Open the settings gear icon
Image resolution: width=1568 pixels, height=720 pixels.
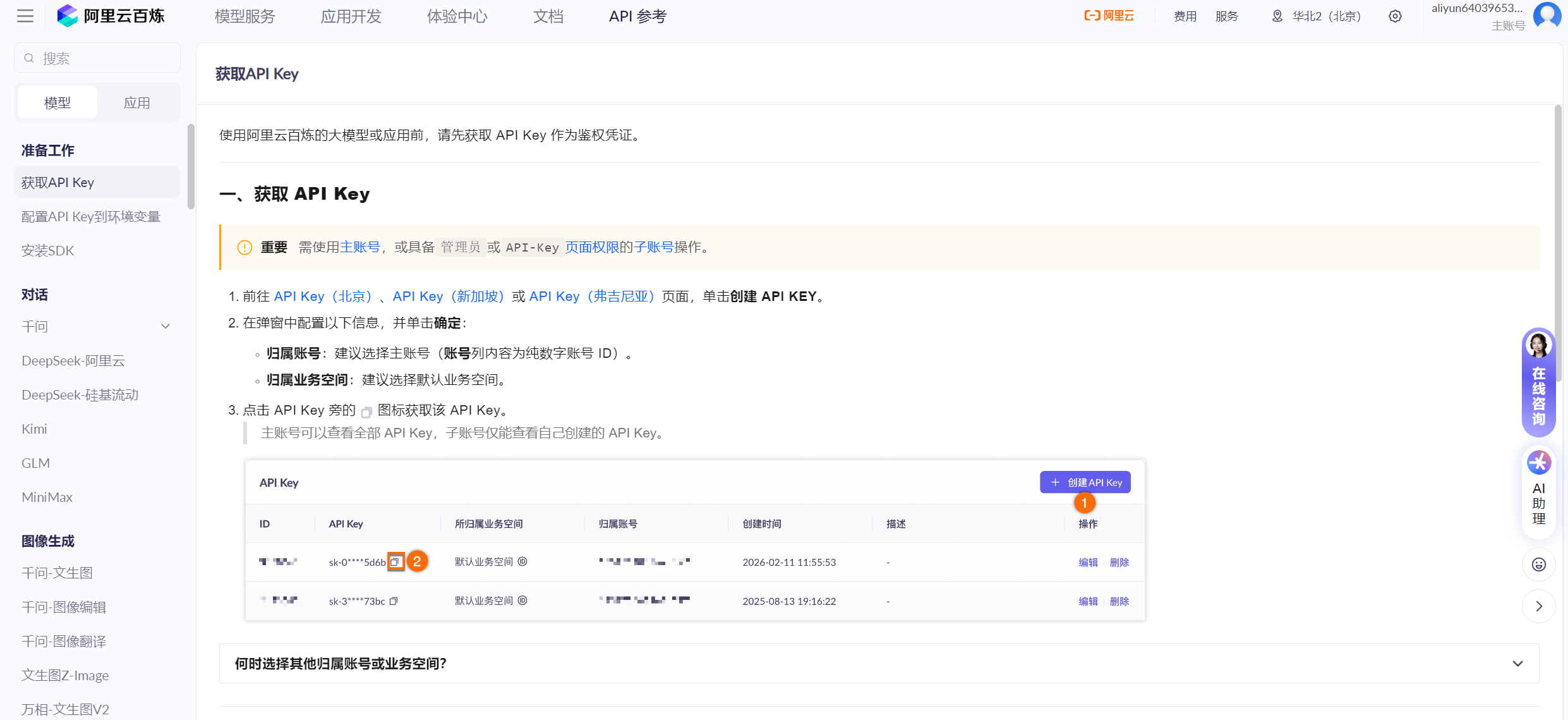coord(1395,16)
